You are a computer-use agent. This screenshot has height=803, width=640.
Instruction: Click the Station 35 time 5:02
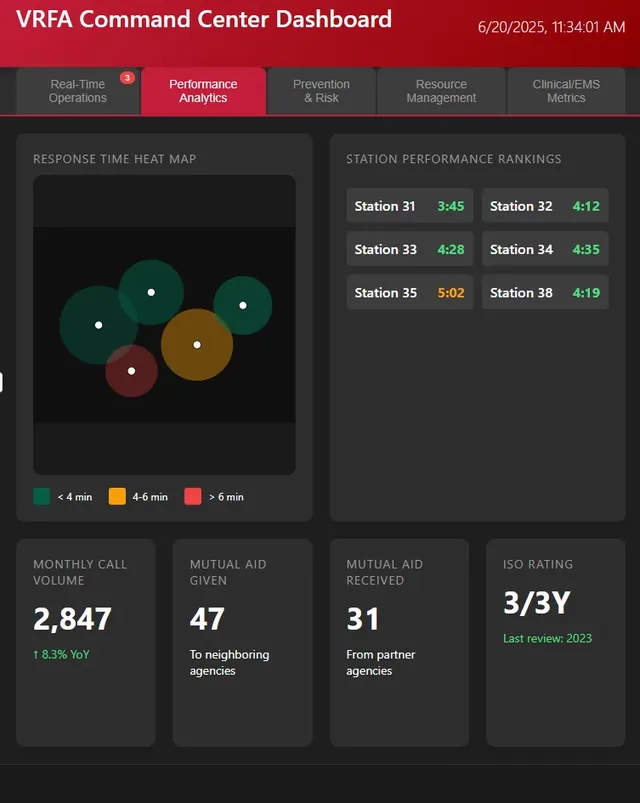451,293
